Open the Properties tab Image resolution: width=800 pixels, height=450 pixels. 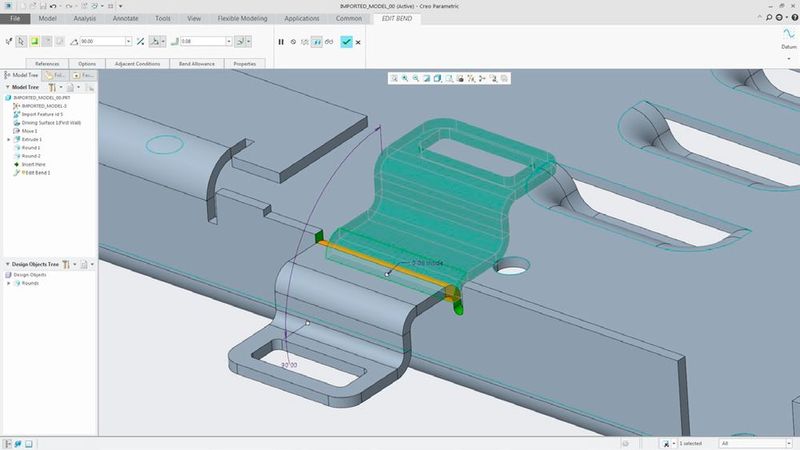[244, 64]
